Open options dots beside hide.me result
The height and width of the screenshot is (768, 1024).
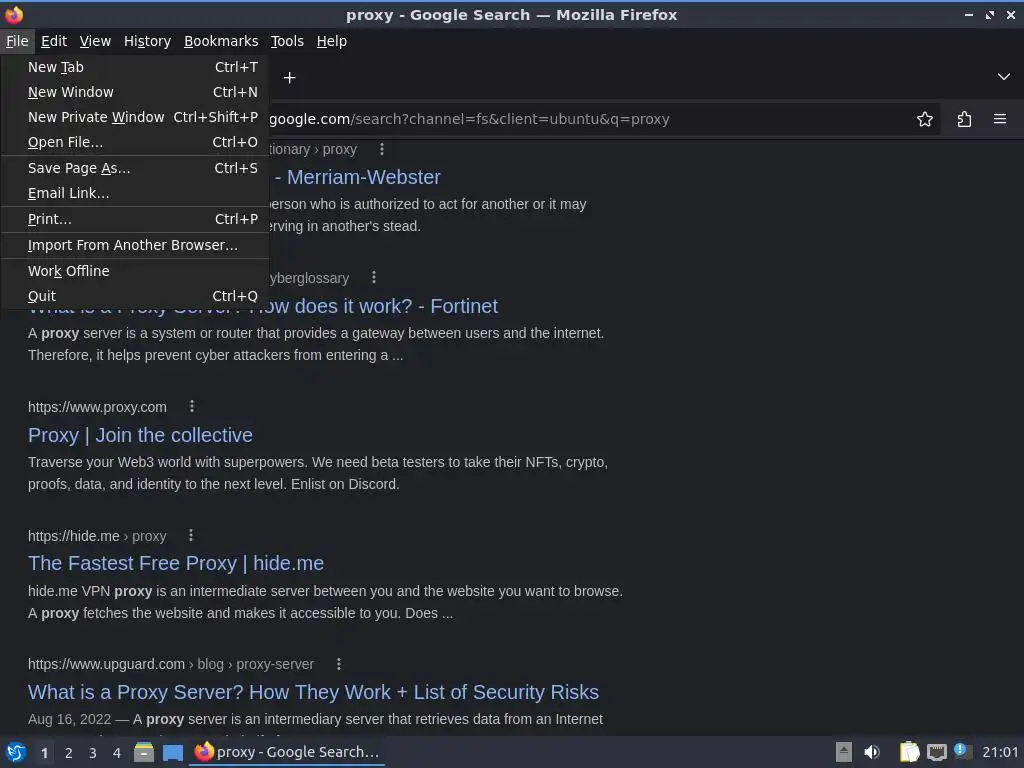tap(191, 536)
